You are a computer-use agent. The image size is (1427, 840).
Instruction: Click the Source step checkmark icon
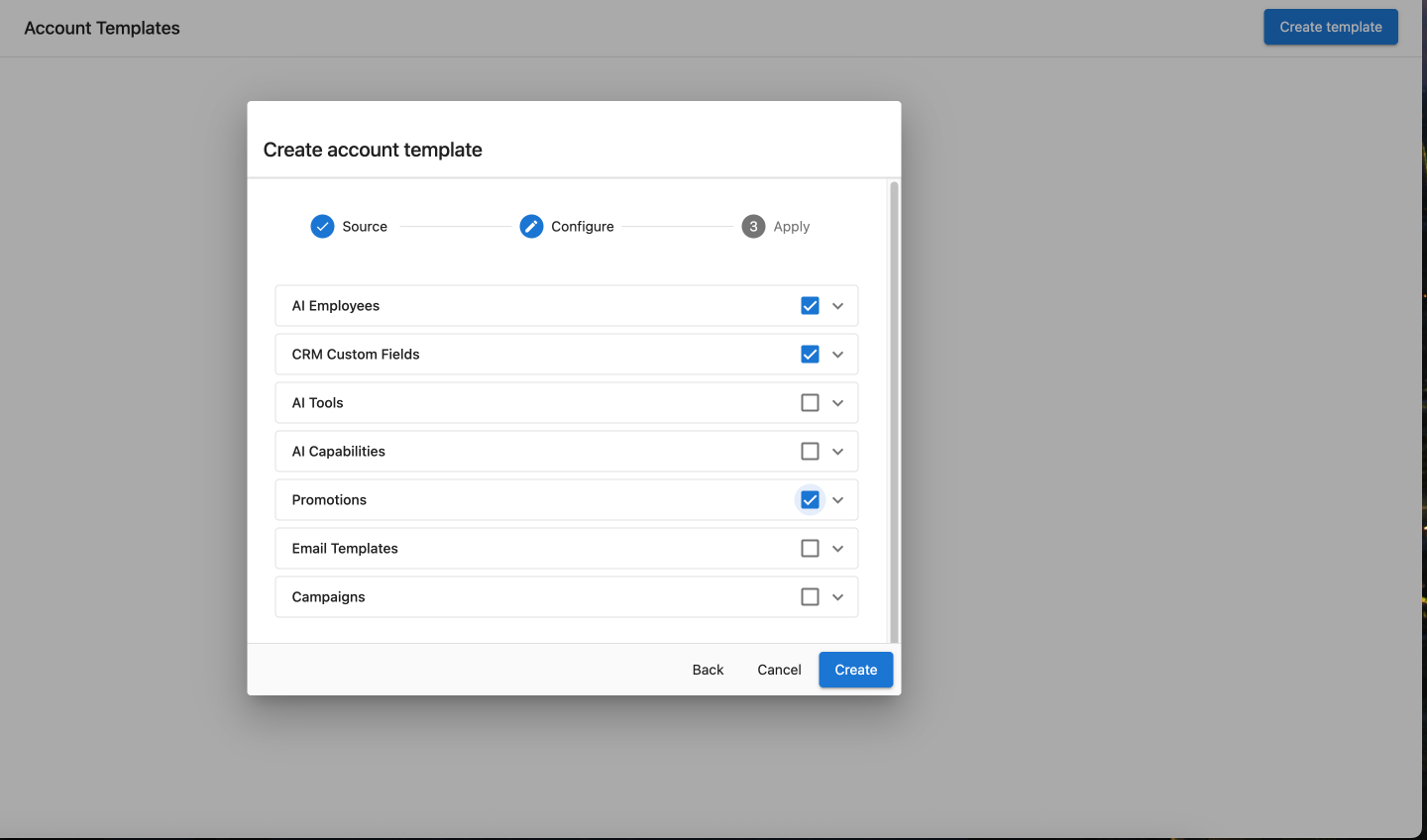click(322, 227)
